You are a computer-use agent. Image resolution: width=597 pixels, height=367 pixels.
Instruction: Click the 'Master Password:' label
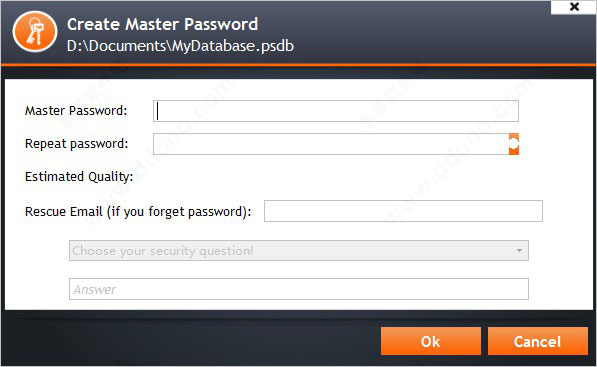pyautogui.click(x=76, y=111)
